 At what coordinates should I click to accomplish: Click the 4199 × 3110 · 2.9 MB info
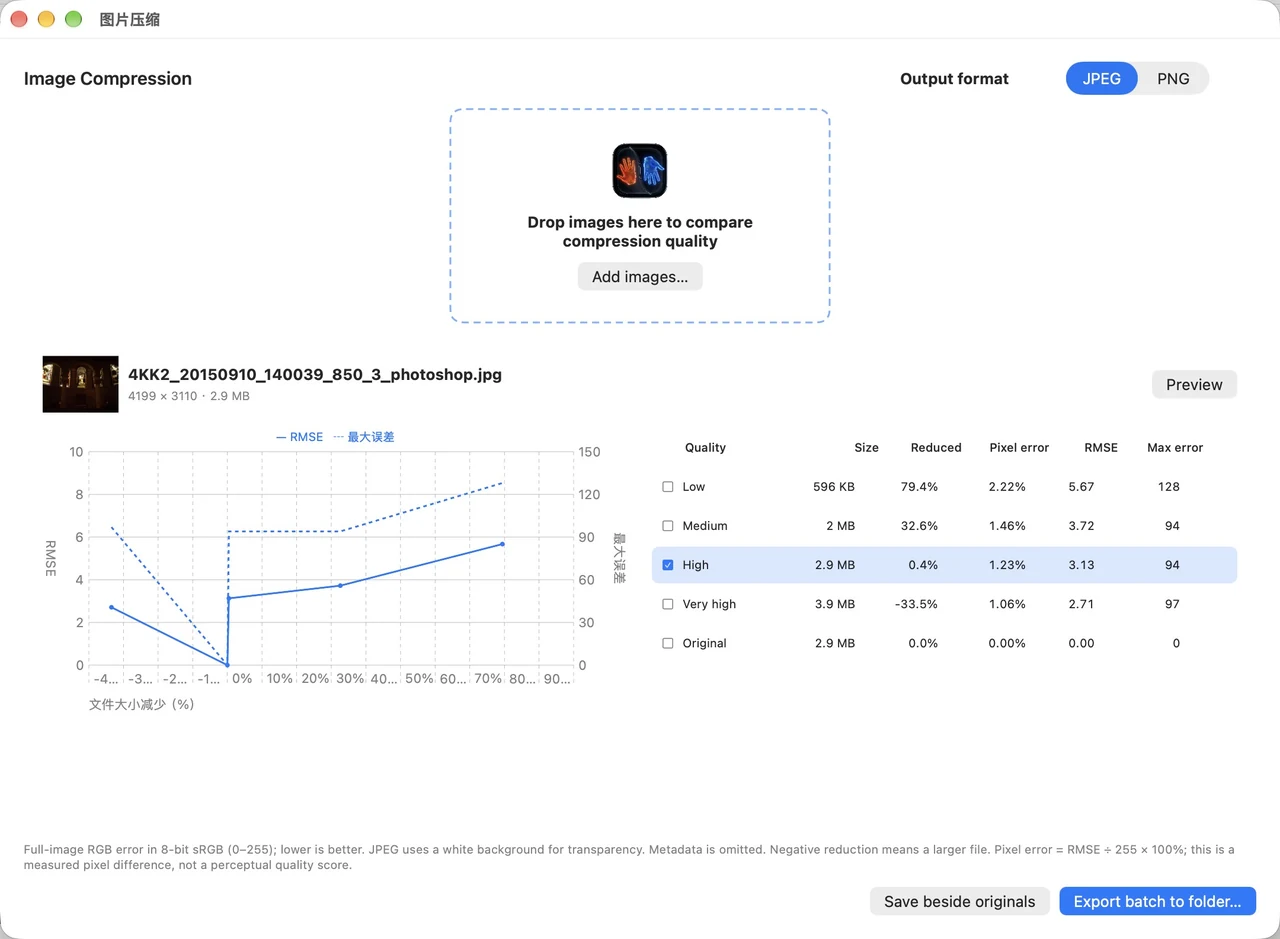(189, 396)
